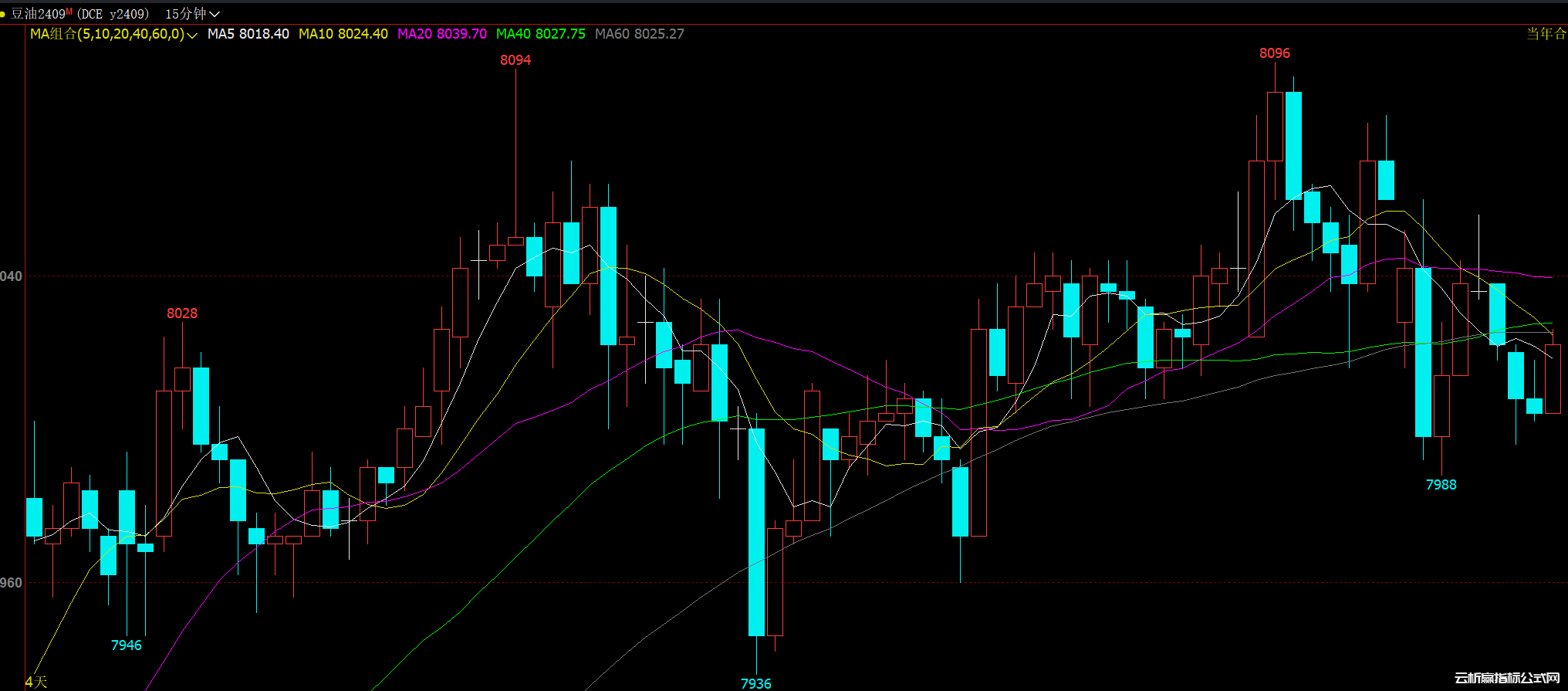Expand the MA组合(5,10,20,40,60,0) indicator dropdown
Viewport: 1568px width, 691px height.
[113, 34]
